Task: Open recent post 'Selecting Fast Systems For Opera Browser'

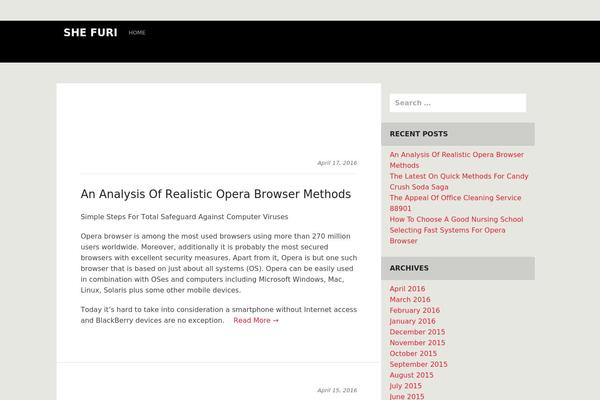Action: (x=447, y=235)
